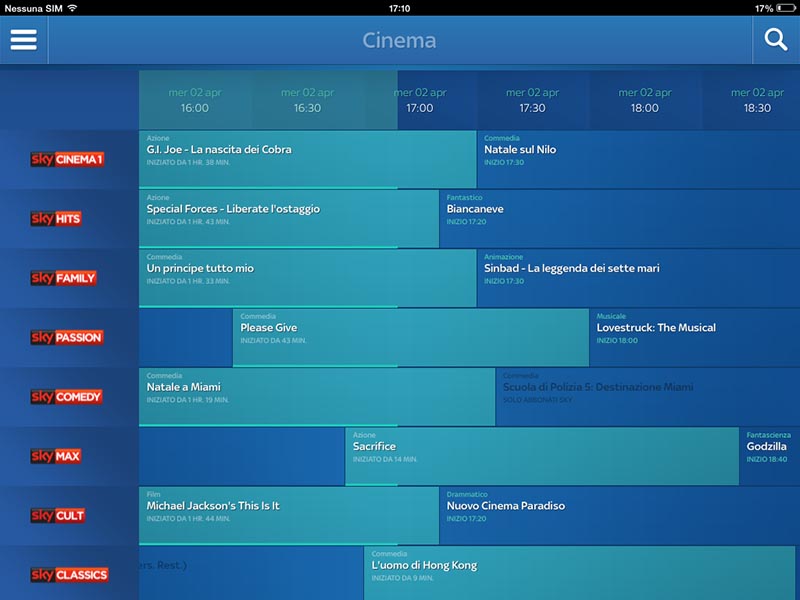Select the Sky Family channel logo

click(x=63, y=278)
